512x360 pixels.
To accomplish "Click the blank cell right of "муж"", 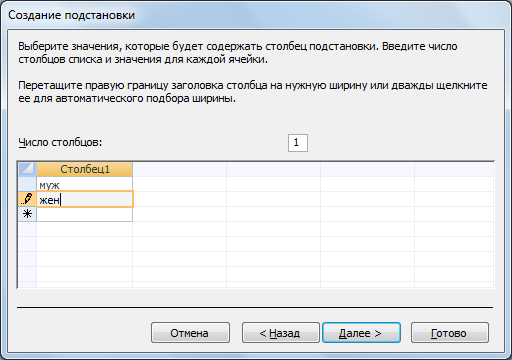I will tap(179, 184).
